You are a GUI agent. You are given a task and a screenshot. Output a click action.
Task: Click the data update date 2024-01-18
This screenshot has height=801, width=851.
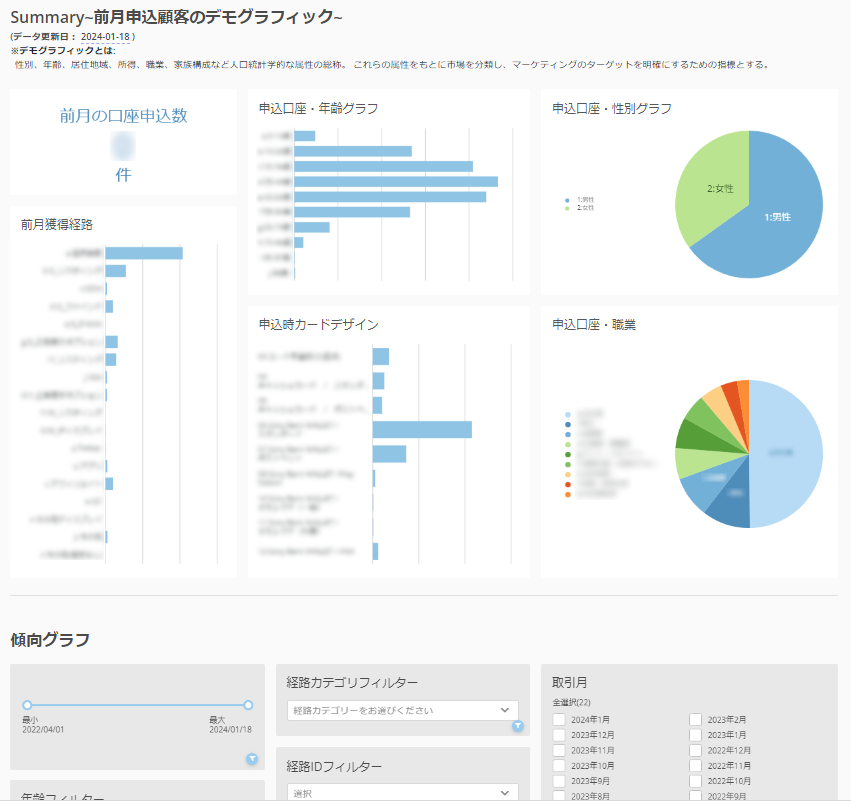pos(105,36)
